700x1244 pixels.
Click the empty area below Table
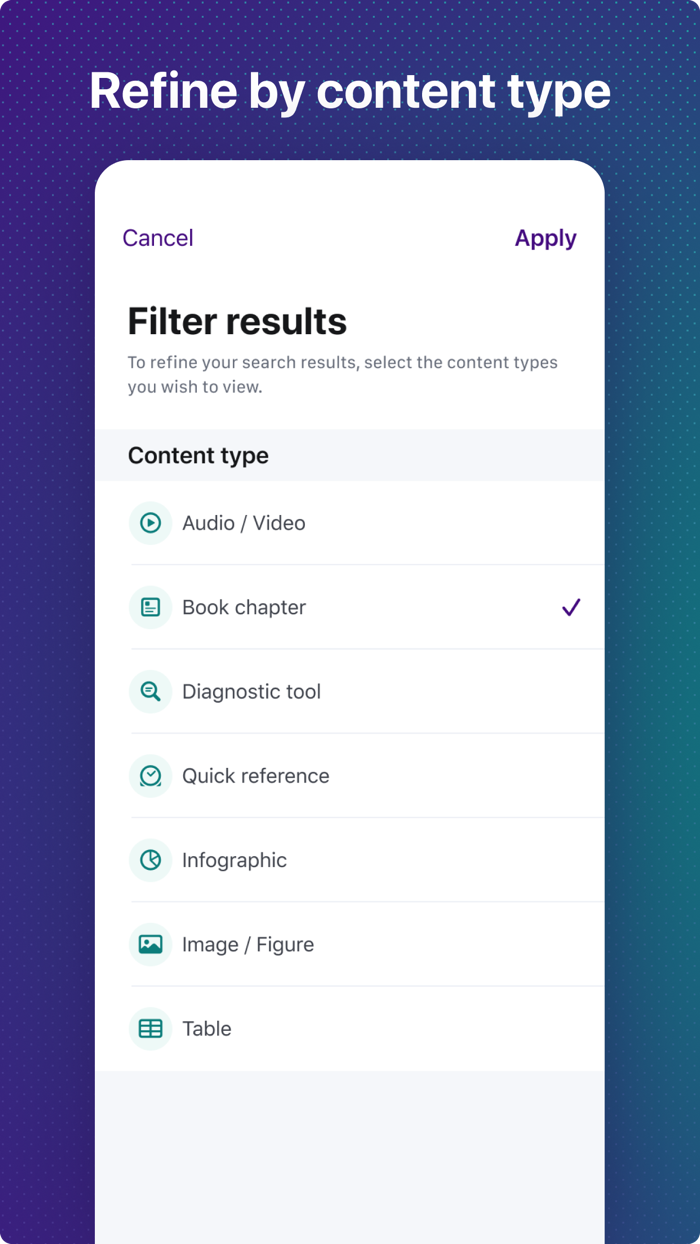coord(350,1150)
